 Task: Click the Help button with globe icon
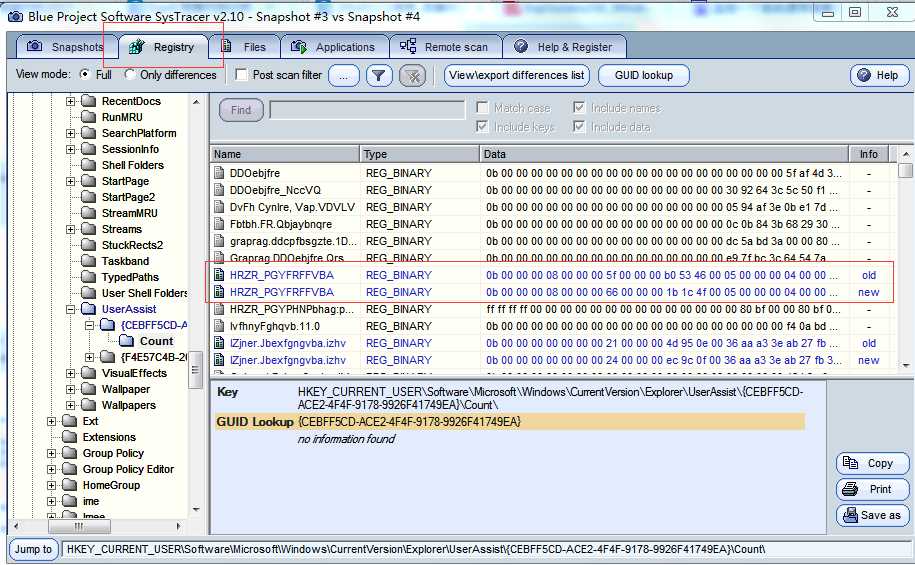click(879, 75)
